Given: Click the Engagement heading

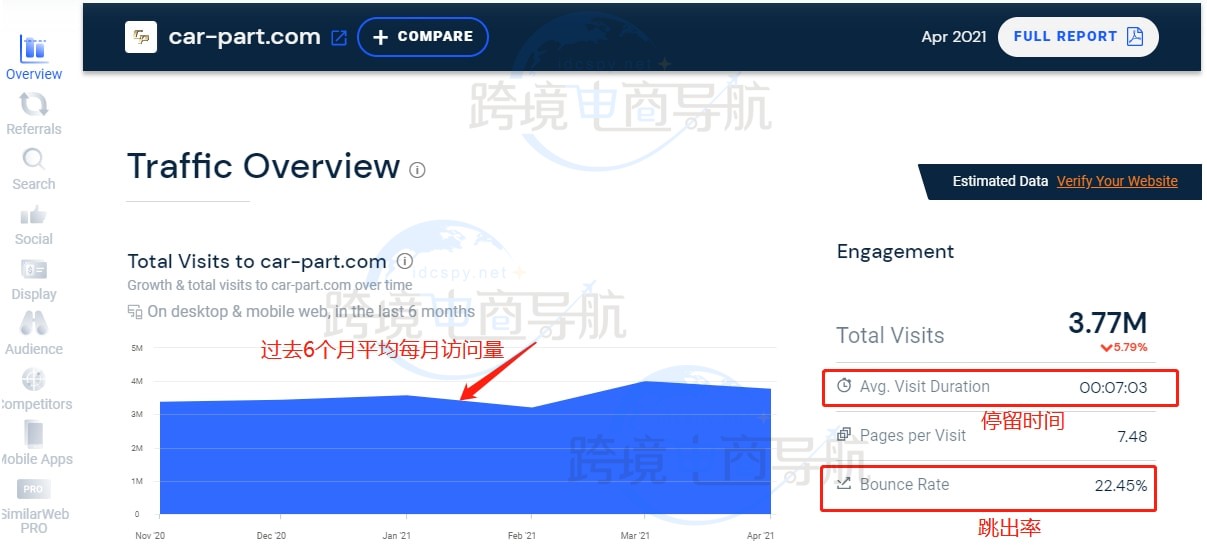Looking at the screenshot, I should click(x=896, y=252).
